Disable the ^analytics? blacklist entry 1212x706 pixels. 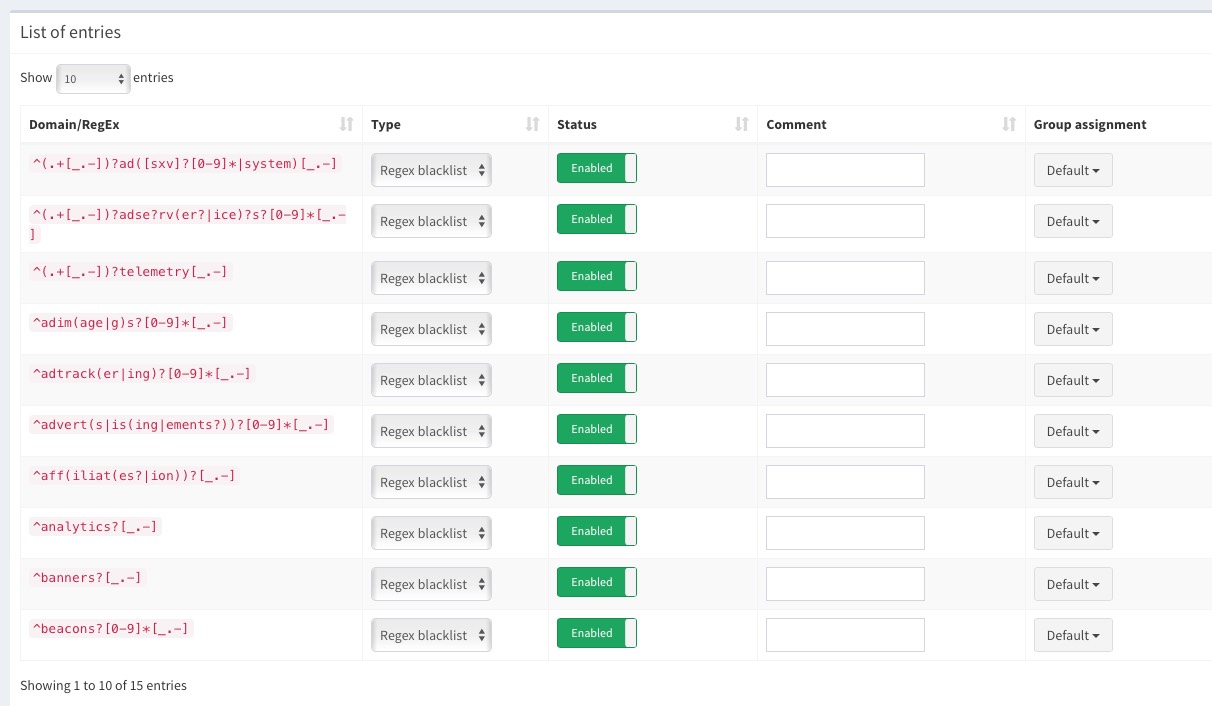(596, 531)
